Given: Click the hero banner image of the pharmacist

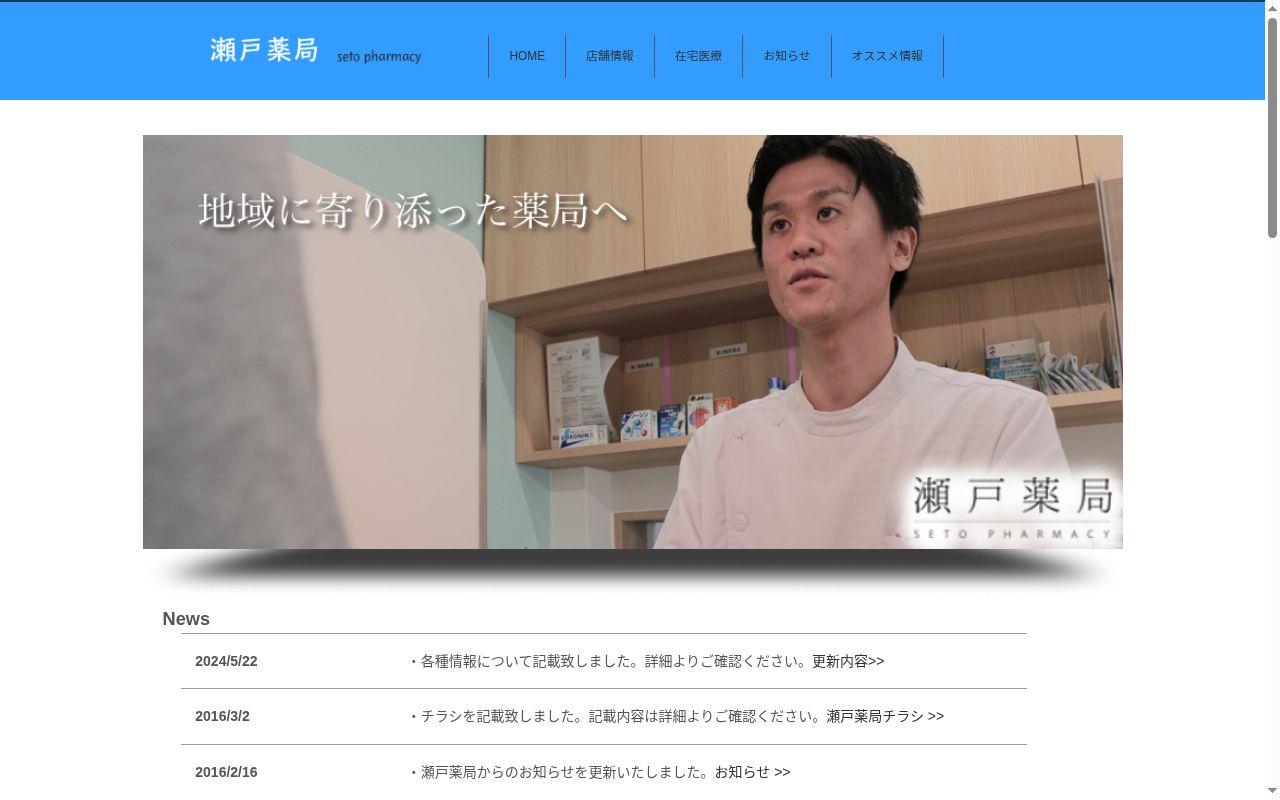Looking at the screenshot, I should [x=633, y=342].
